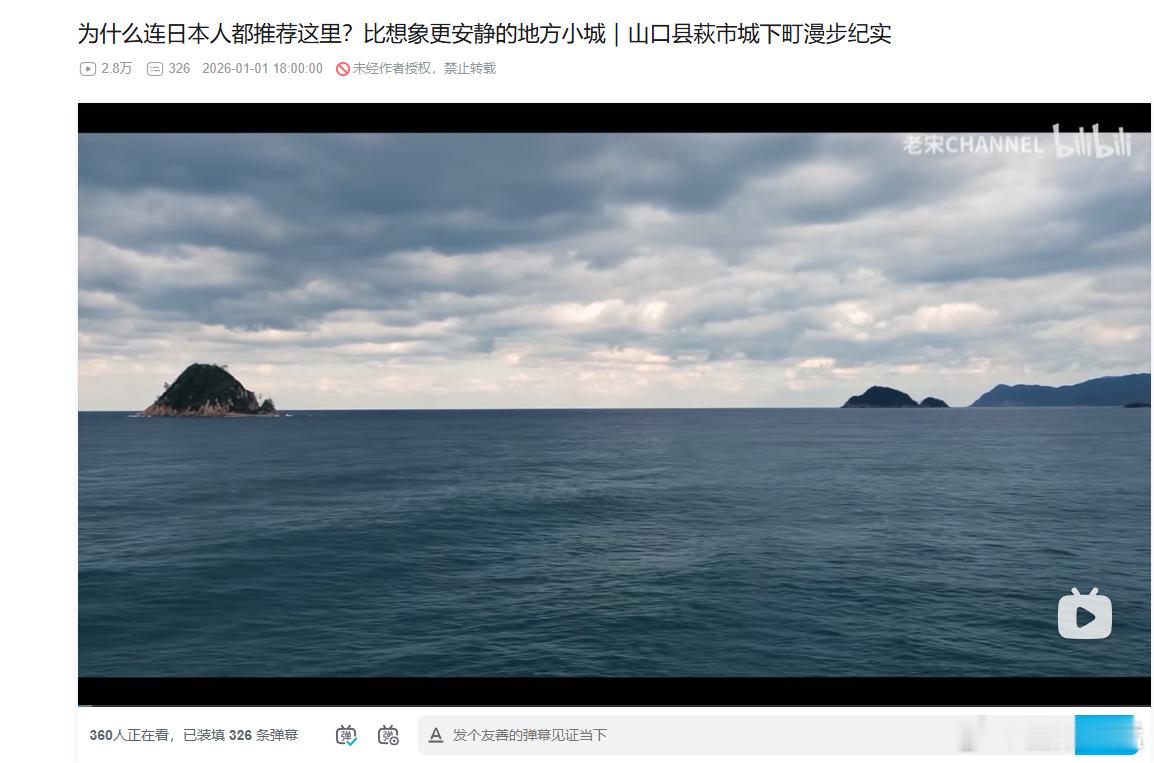This screenshot has height=763, width=1154.
Task: Toggle the 弹 danmaku on/off switch
Action: coord(345,734)
